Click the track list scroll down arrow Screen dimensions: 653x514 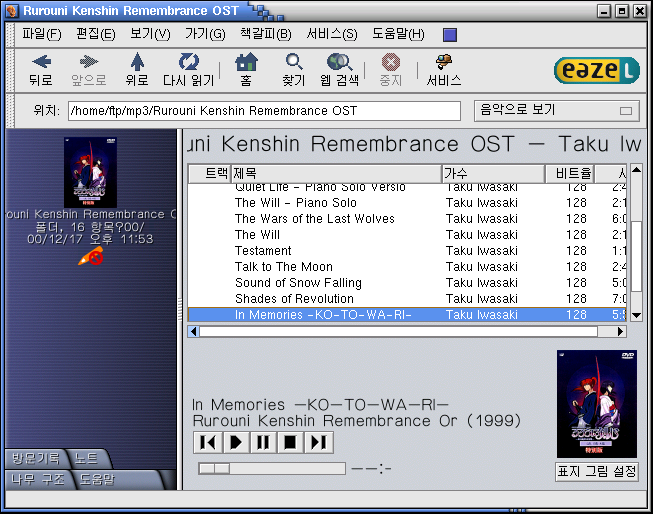636,315
